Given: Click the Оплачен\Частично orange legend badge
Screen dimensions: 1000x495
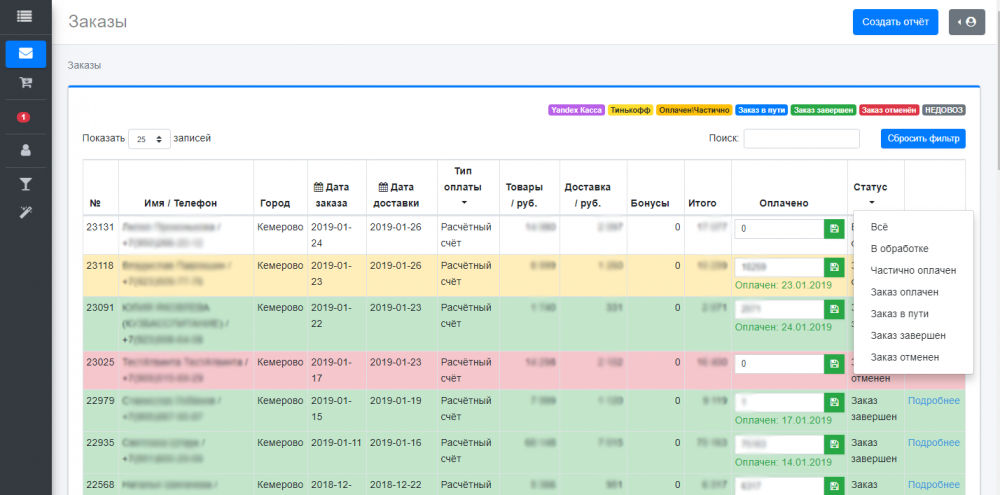Looking at the screenshot, I should (694, 110).
